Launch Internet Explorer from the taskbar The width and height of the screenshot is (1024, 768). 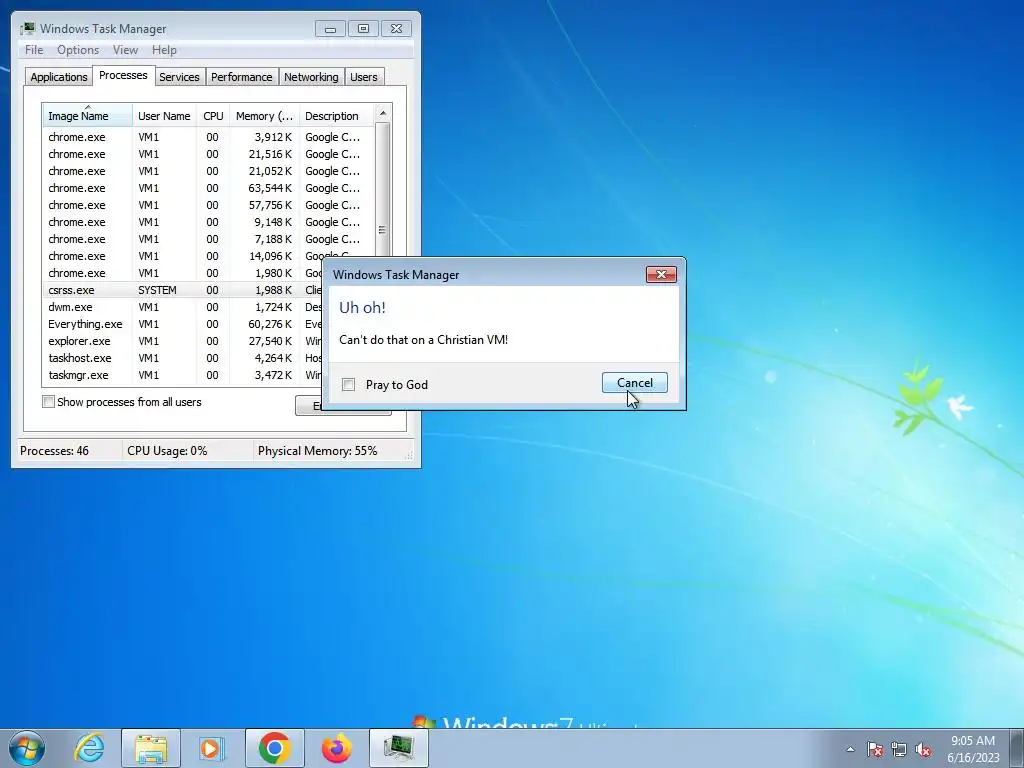tap(89, 748)
